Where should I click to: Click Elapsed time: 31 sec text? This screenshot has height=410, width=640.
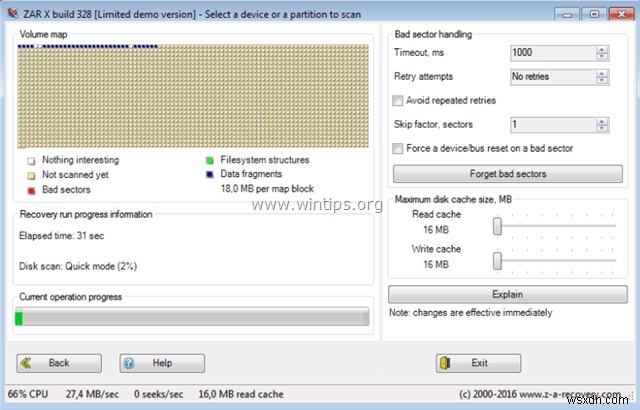coord(62,236)
